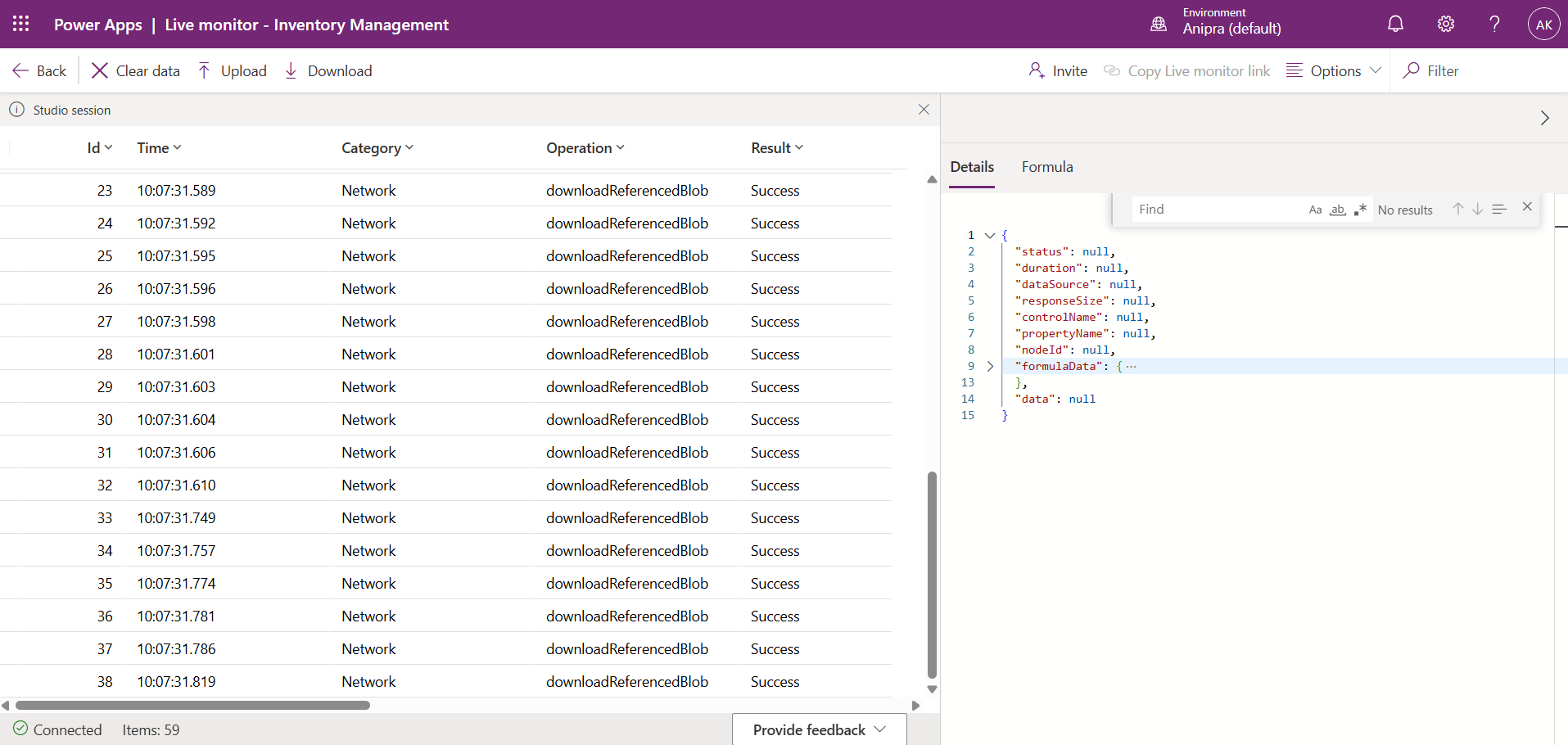The width and height of the screenshot is (1568, 745).
Task: Select event row with Id 36
Action: [x=445, y=616]
